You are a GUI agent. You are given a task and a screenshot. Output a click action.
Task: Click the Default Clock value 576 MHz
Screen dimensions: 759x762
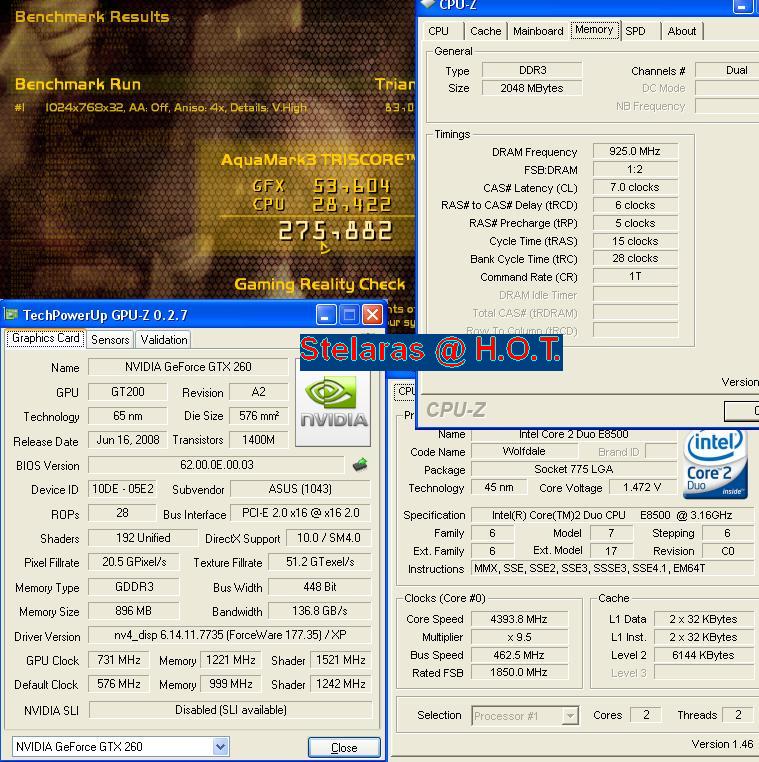click(119, 684)
